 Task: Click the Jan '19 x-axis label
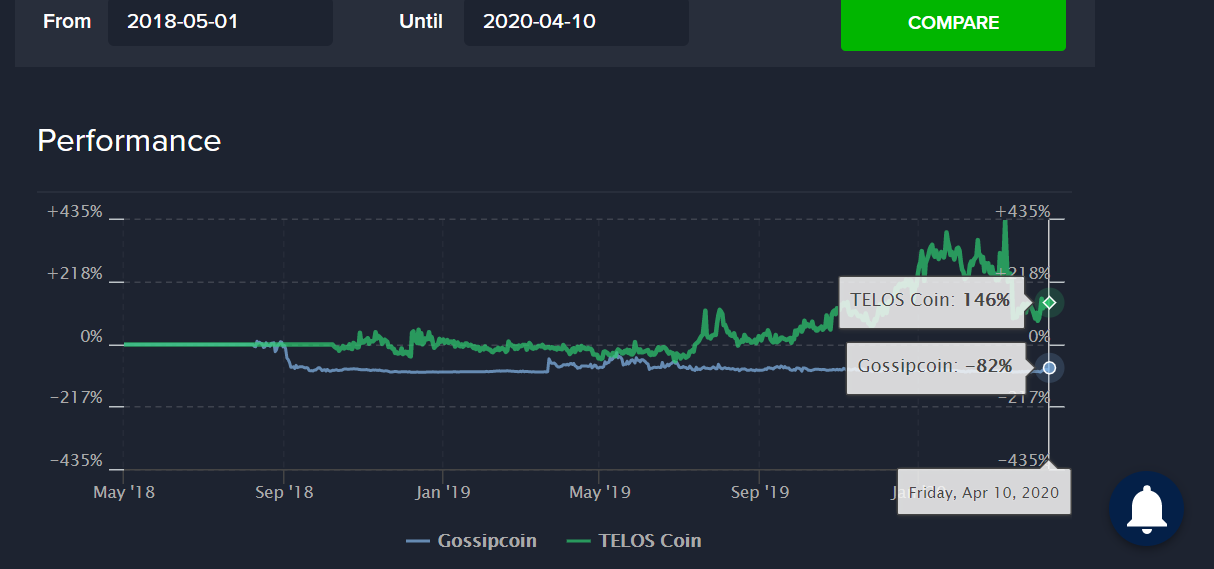(442, 492)
